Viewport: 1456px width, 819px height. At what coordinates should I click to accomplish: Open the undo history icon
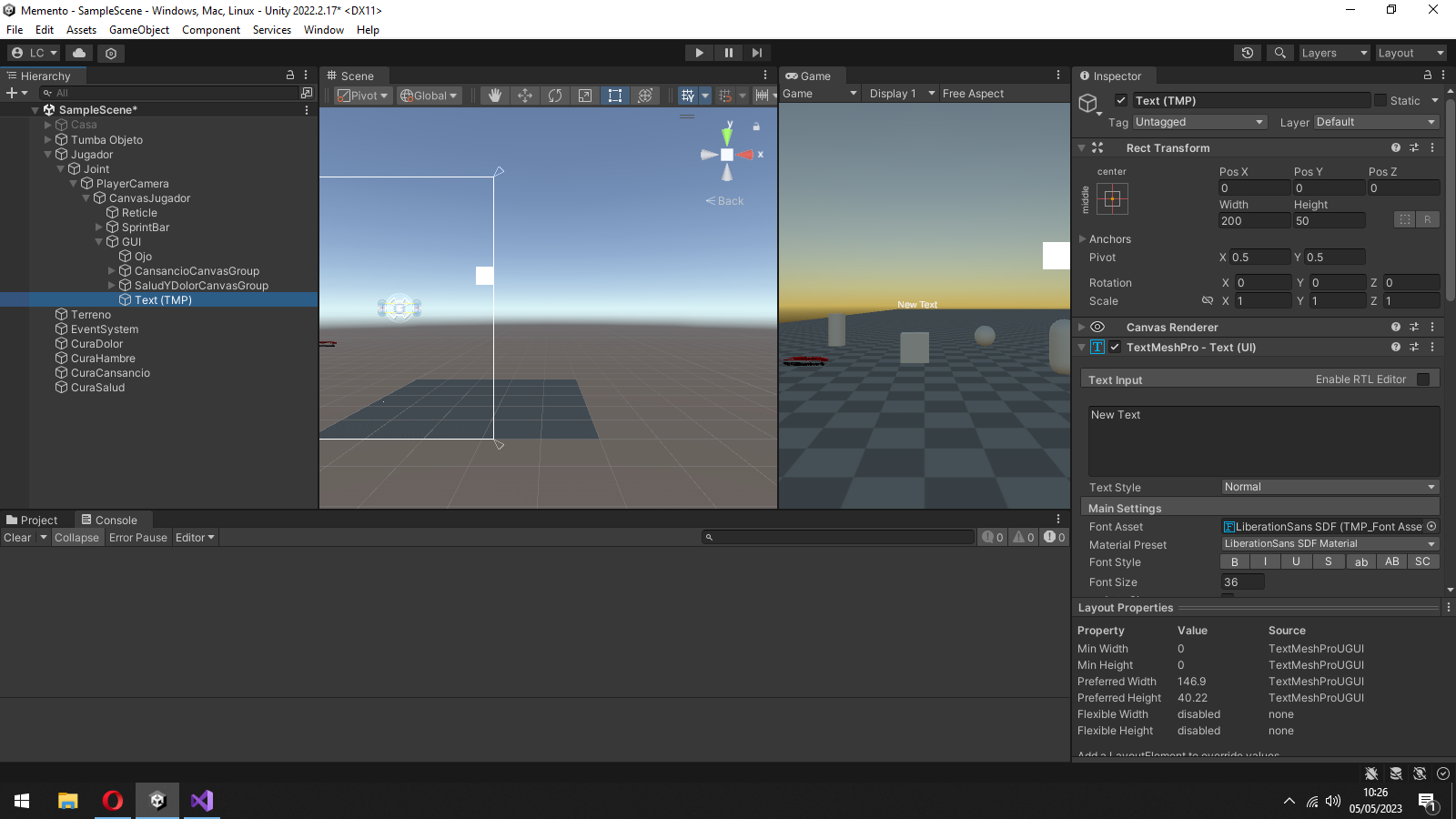(1248, 53)
